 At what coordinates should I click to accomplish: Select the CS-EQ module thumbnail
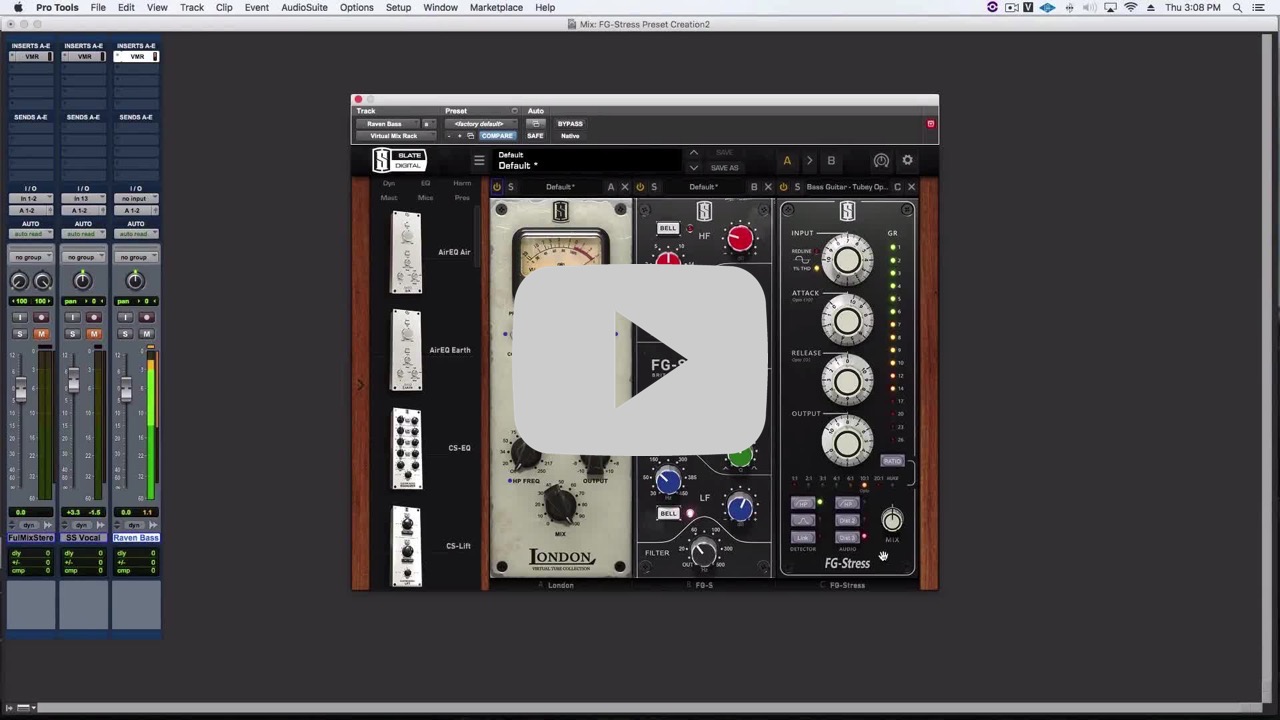coord(406,448)
